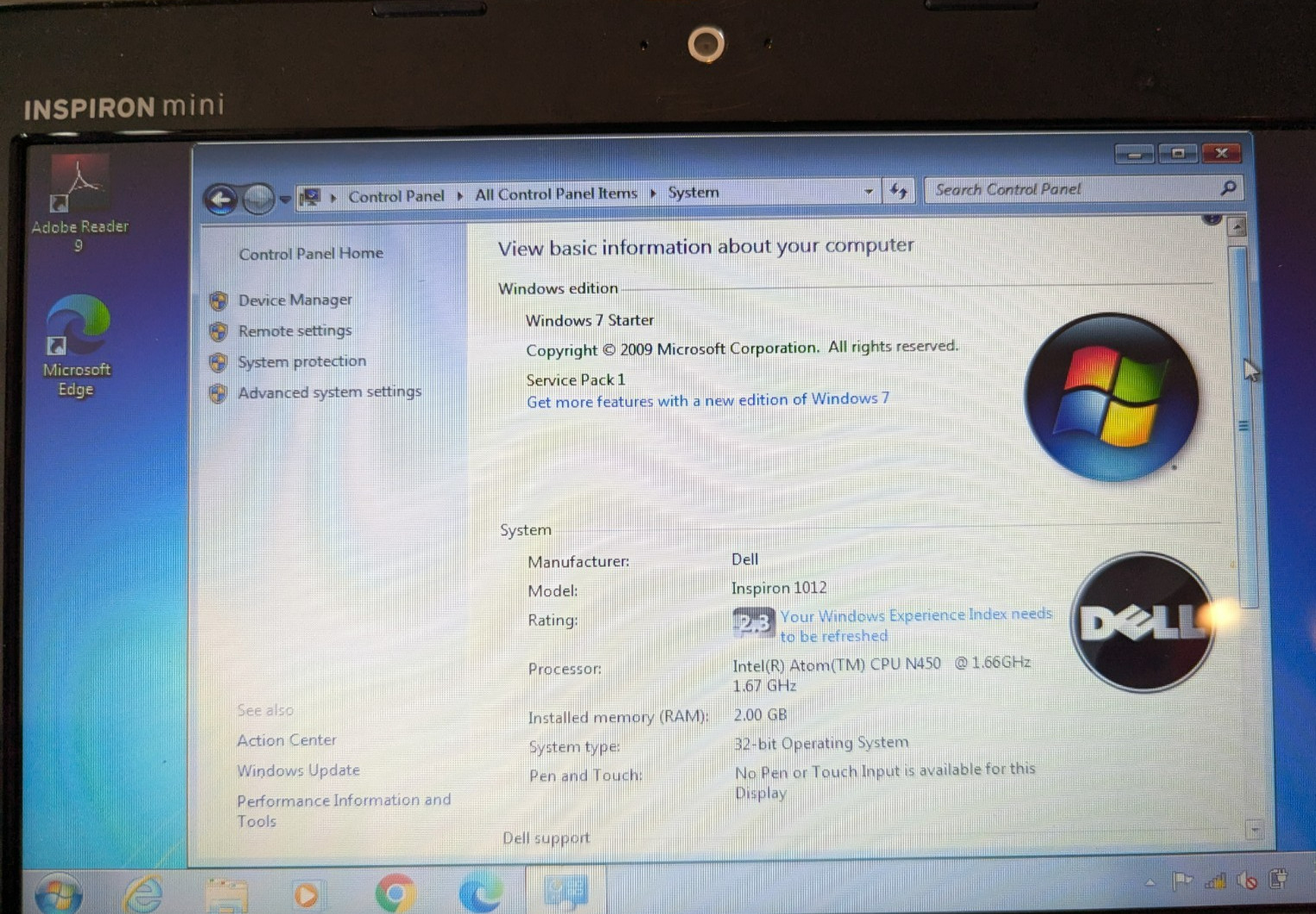Open power battery icon in tray
Viewport: 1316px width, 914px height.
[x=1278, y=879]
